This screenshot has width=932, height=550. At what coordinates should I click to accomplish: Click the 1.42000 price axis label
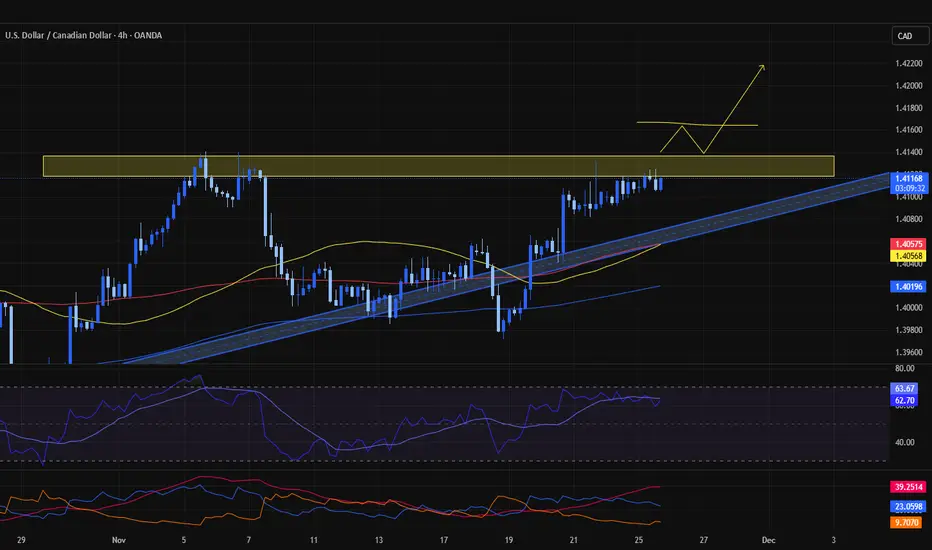pyautogui.click(x=909, y=86)
